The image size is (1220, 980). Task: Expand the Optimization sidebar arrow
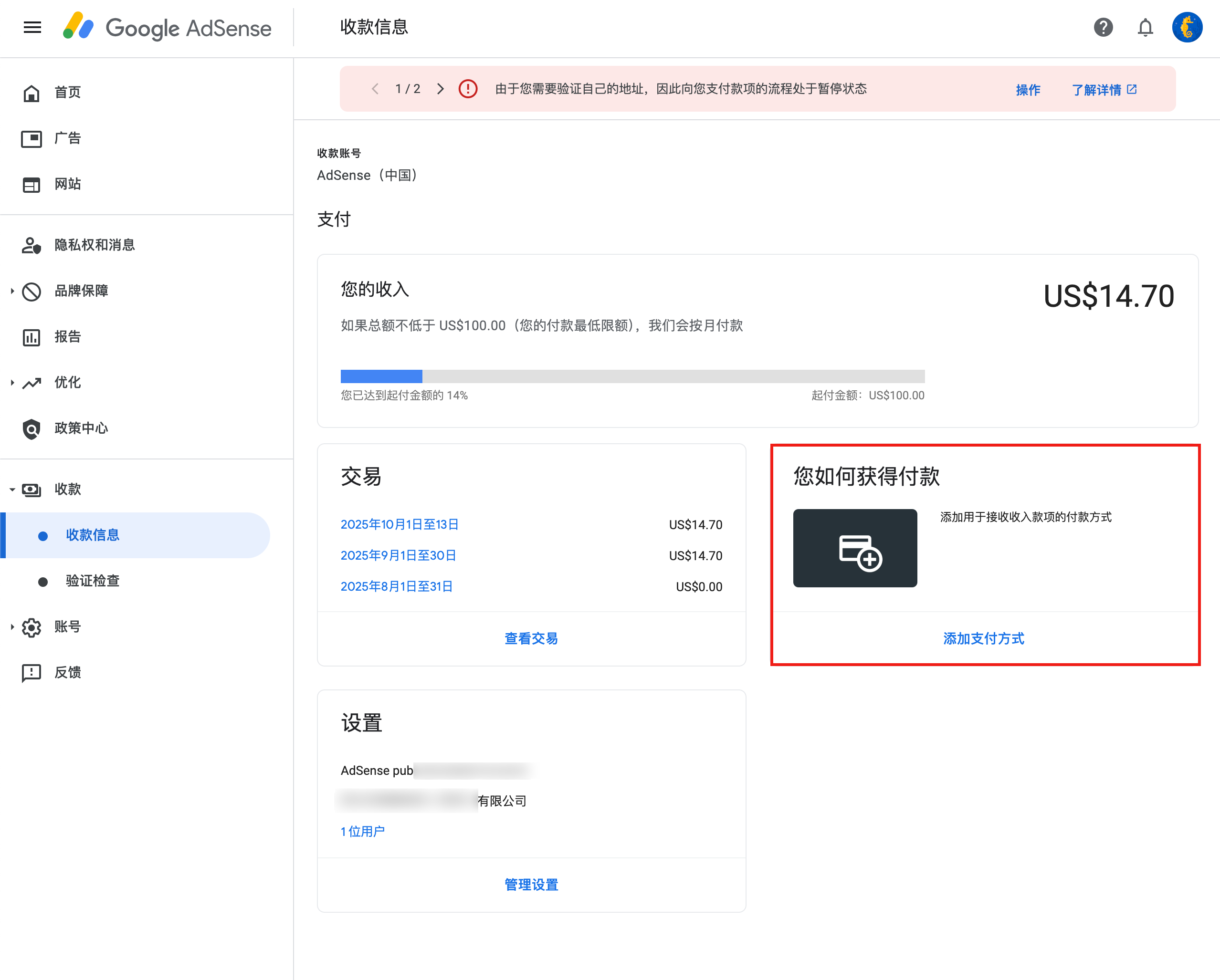pyautogui.click(x=12, y=382)
